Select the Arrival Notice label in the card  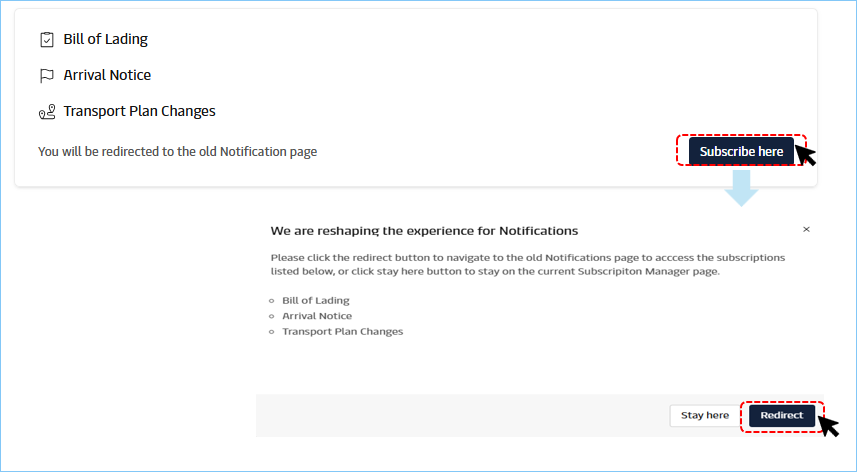click(x=107, y=76)
